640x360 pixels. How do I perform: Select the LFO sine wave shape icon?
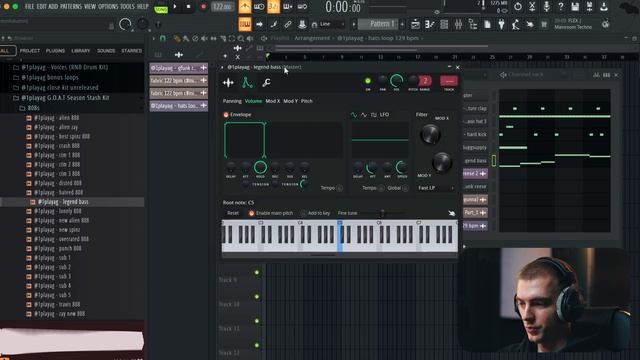tap(354, 115)
